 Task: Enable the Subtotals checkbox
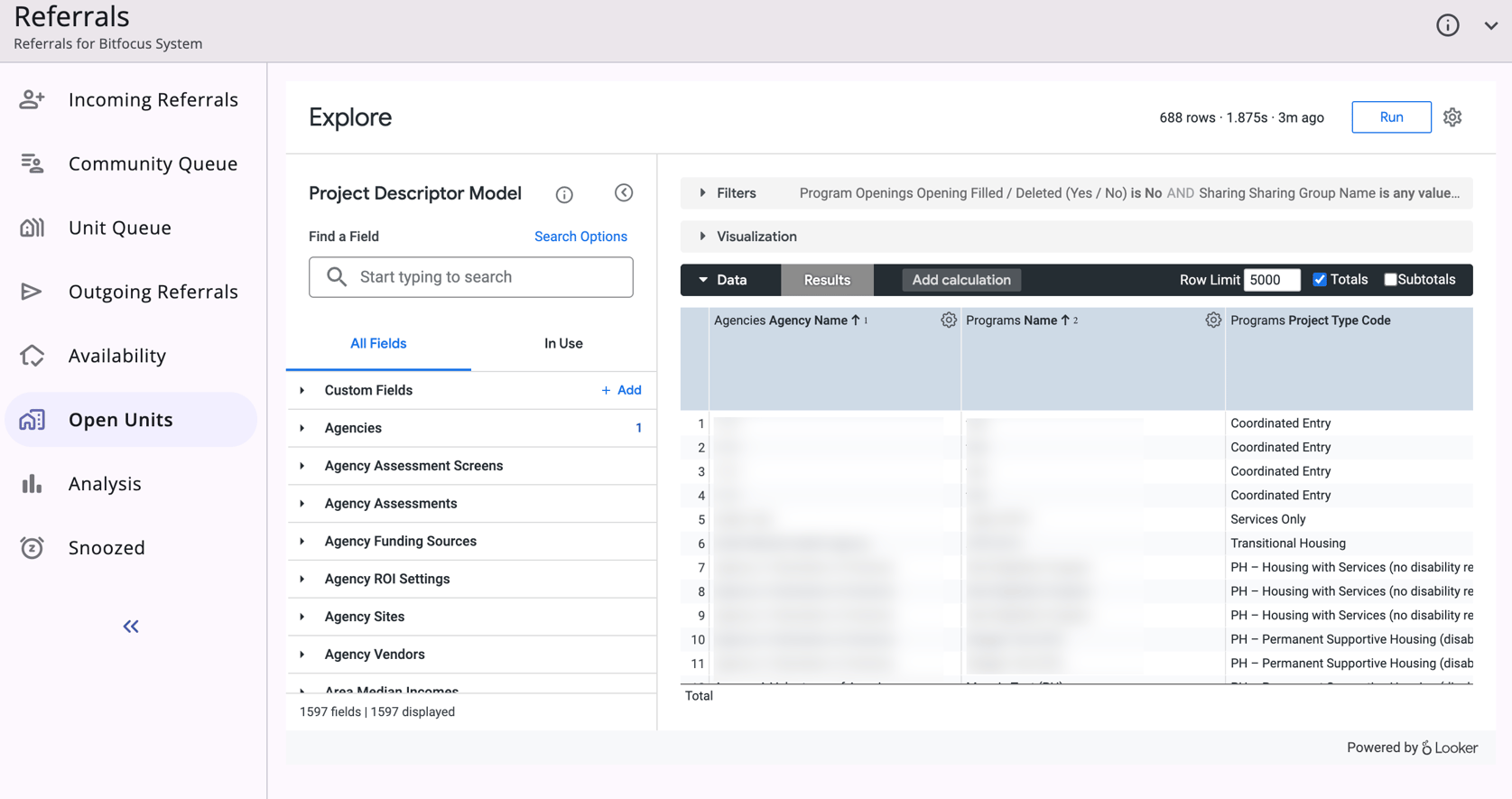pos(1390,280)
